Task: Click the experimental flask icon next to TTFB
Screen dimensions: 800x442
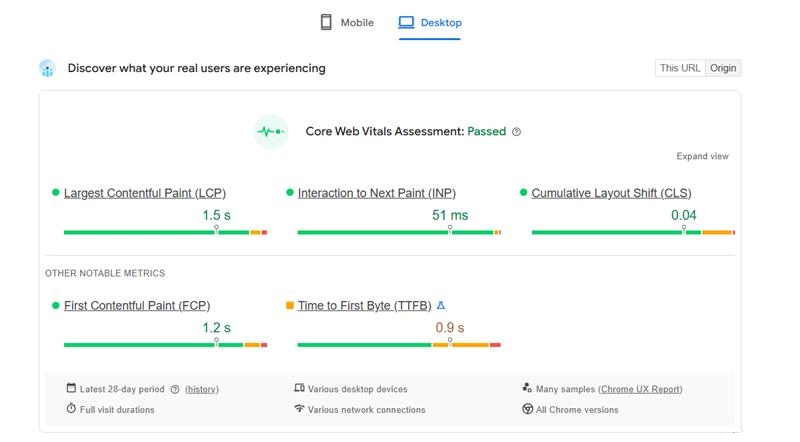Action: (441, 305)
